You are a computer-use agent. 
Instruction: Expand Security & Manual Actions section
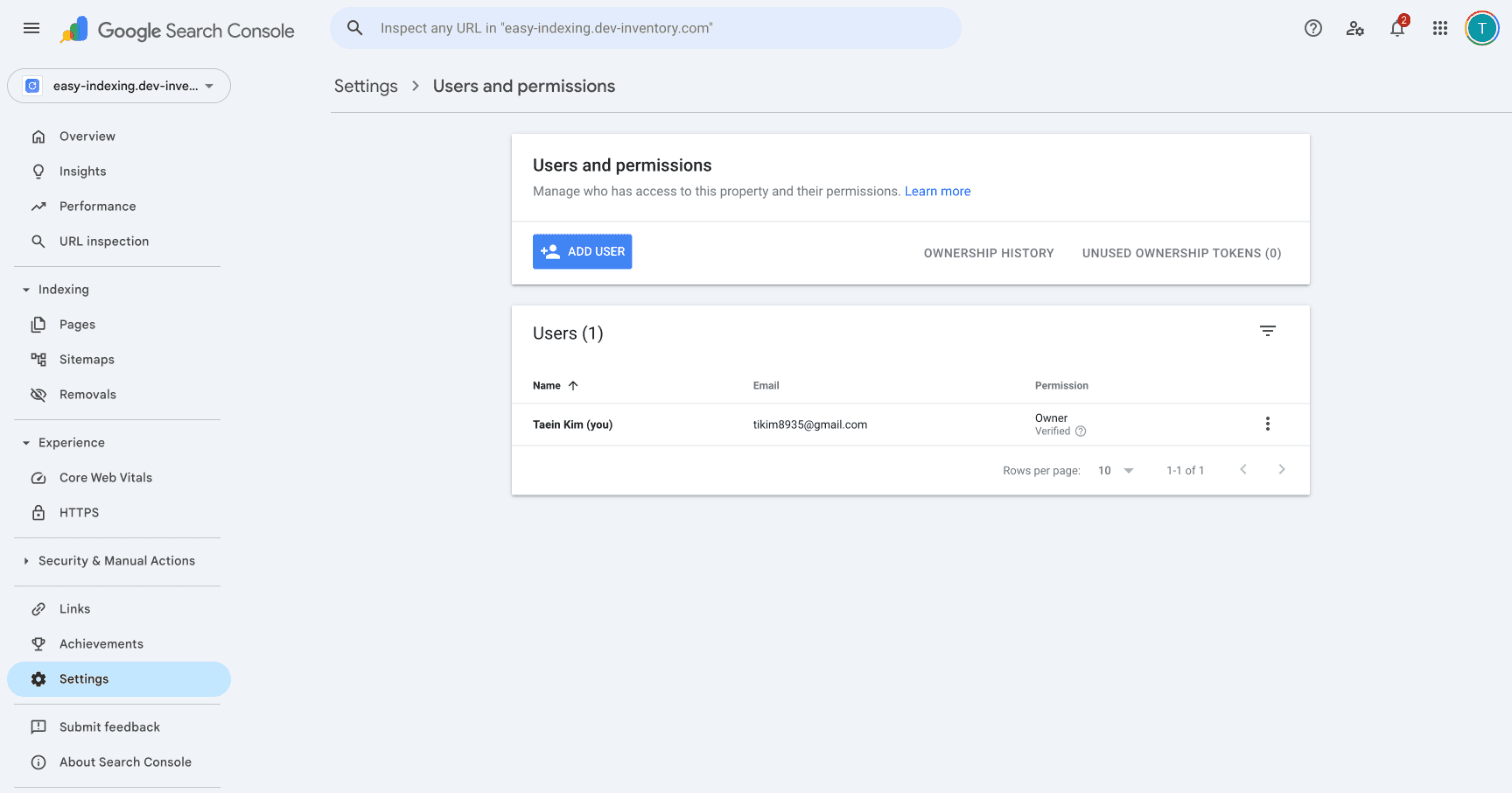[x=26, y=561]
